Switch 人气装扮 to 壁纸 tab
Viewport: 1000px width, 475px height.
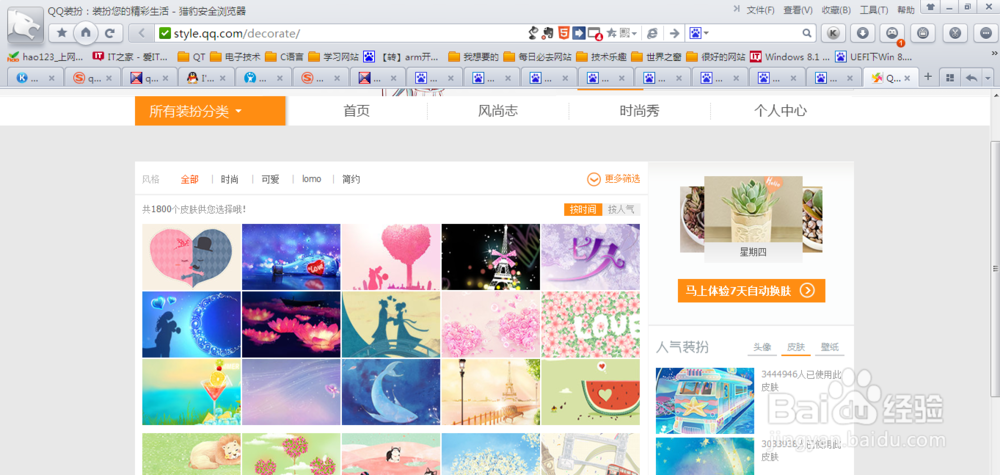pyautogui.click(x=830, y=347)
